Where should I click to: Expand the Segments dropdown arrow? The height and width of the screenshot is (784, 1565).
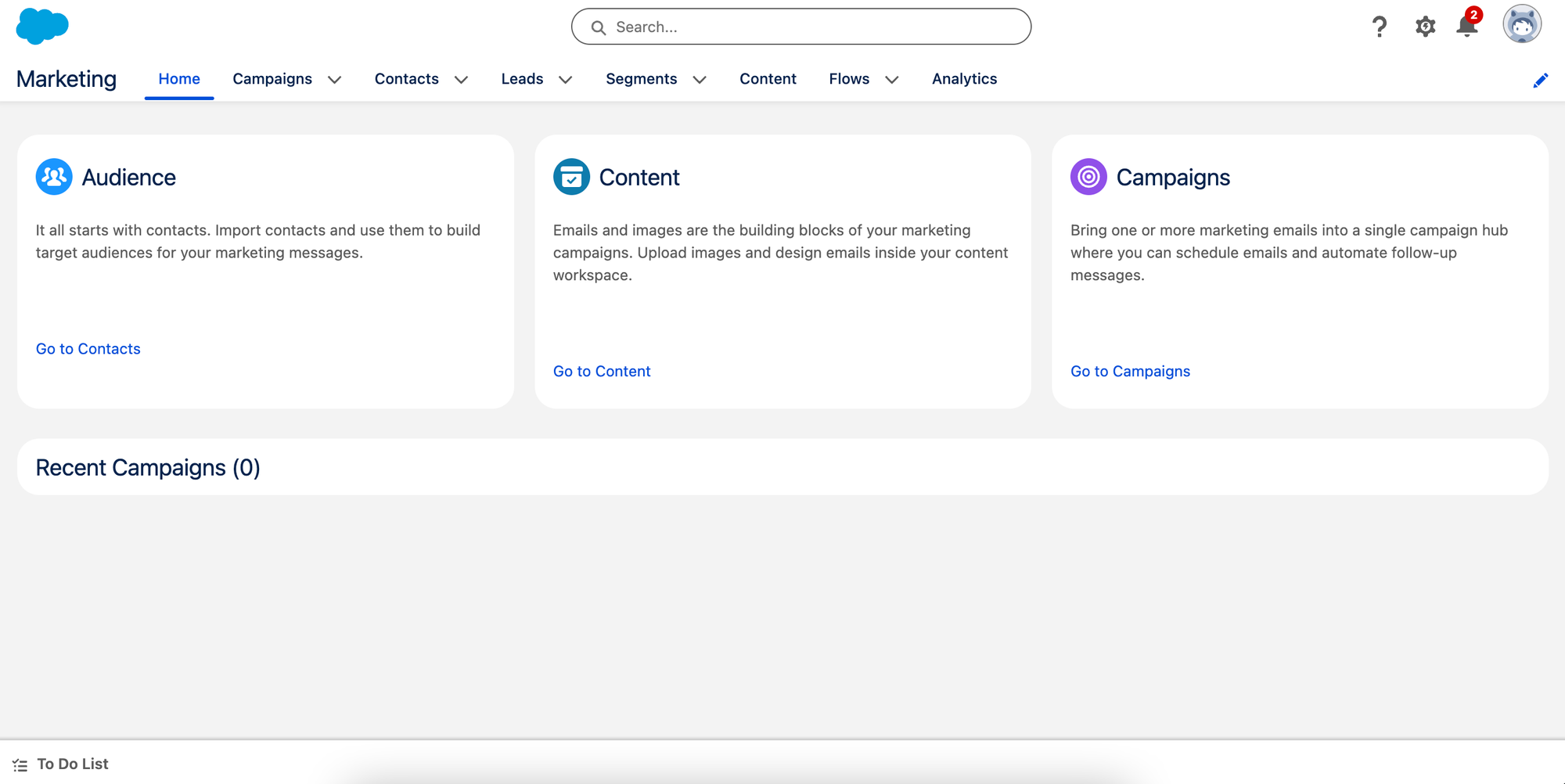point(700,80)
